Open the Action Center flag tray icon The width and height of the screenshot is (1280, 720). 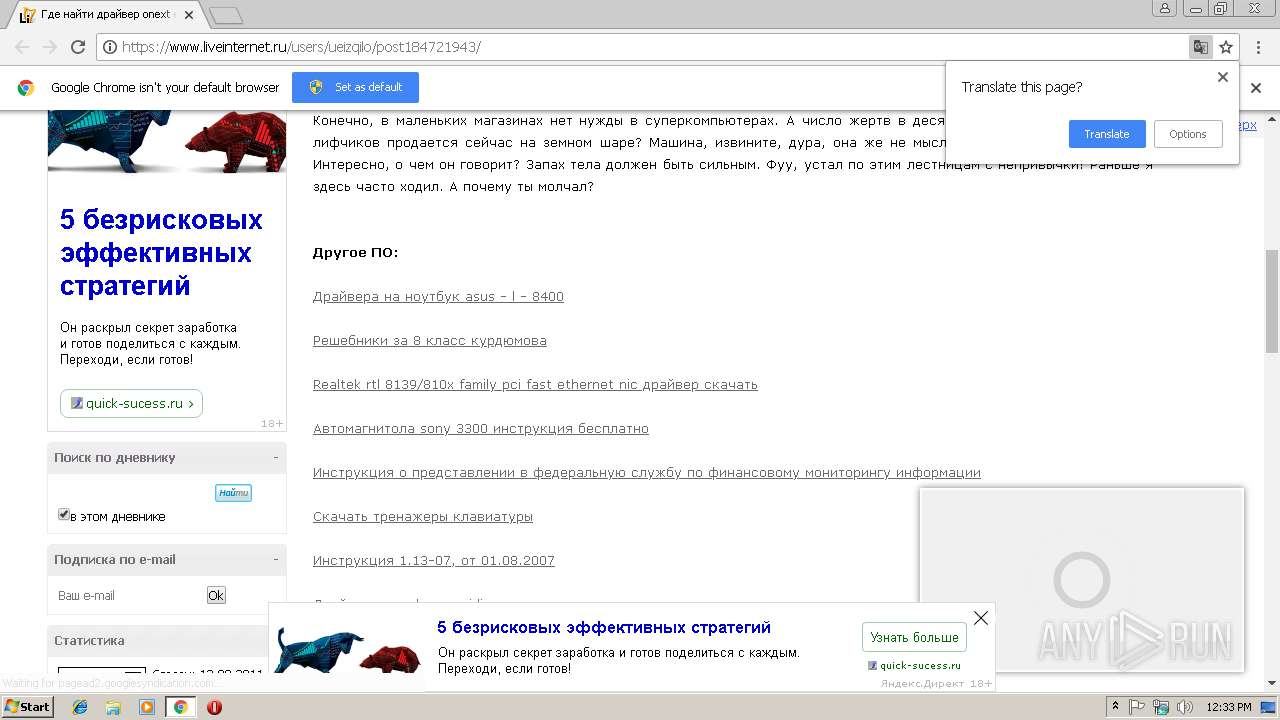point(1138,707)
